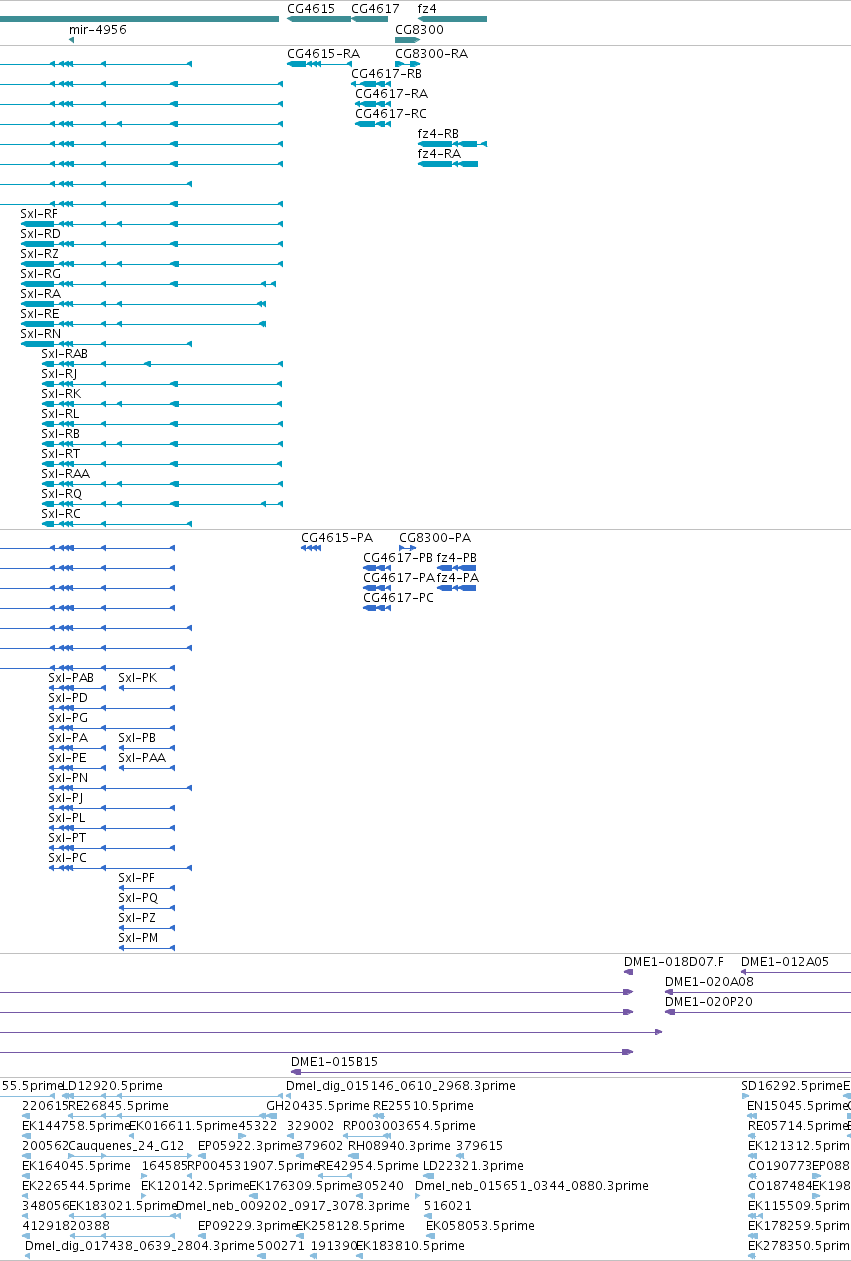The width and height of the screenshot is (851, 1261).
Task: Click the DME1-020A08 clone label
Action: [x=709, y=982]
